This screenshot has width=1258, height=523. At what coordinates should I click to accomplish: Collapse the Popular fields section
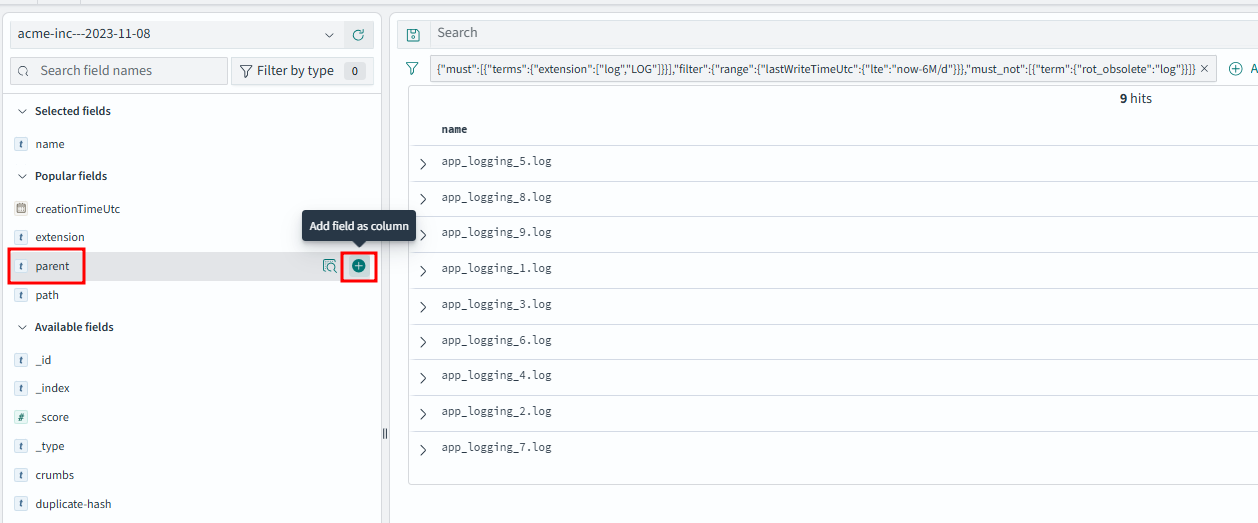point(21,176)
